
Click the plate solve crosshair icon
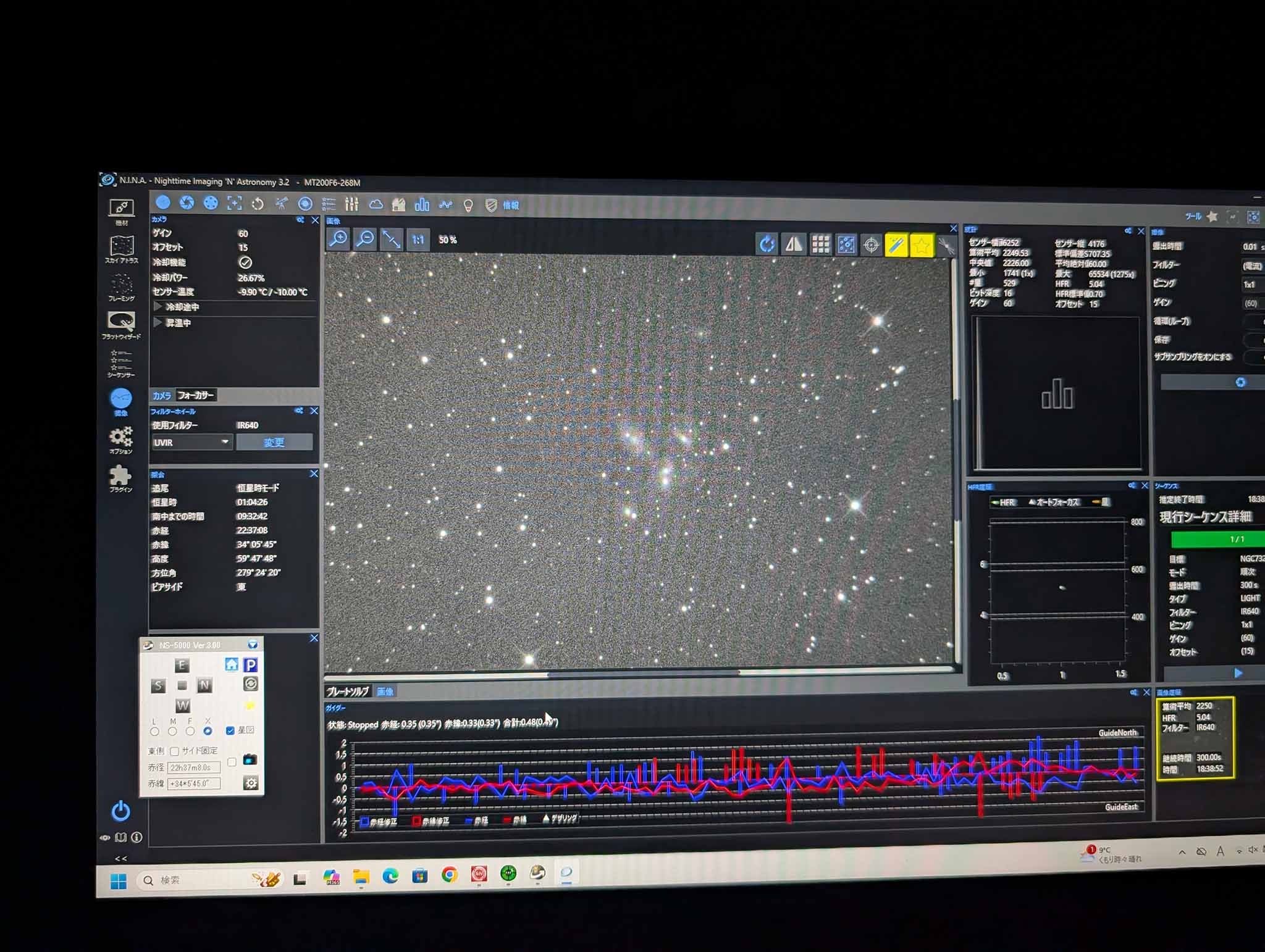coord(871,245)
